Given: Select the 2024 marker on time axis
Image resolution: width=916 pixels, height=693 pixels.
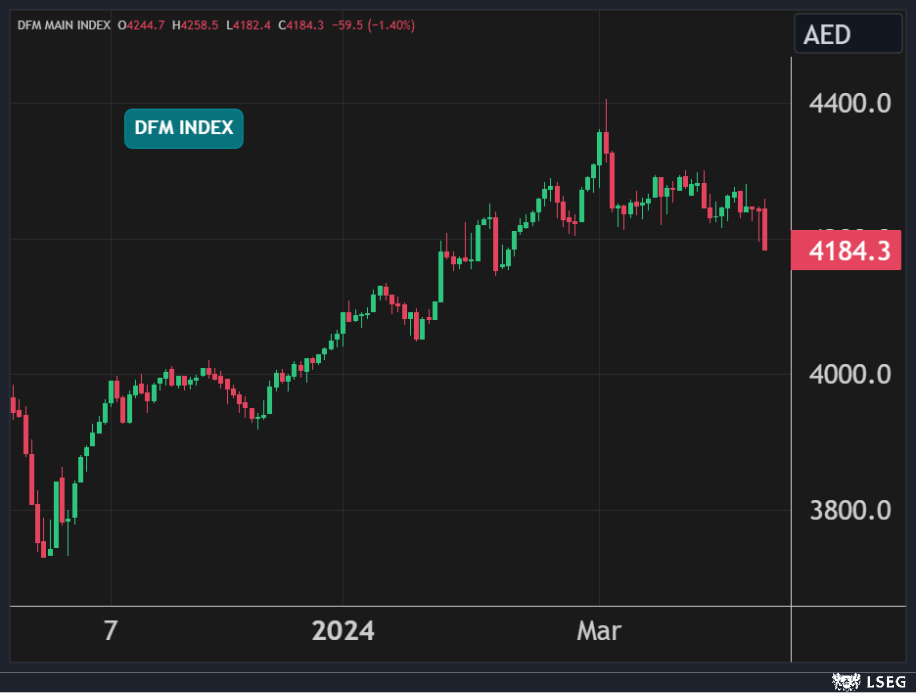Looking at the screenshot, I should [343, 631].
